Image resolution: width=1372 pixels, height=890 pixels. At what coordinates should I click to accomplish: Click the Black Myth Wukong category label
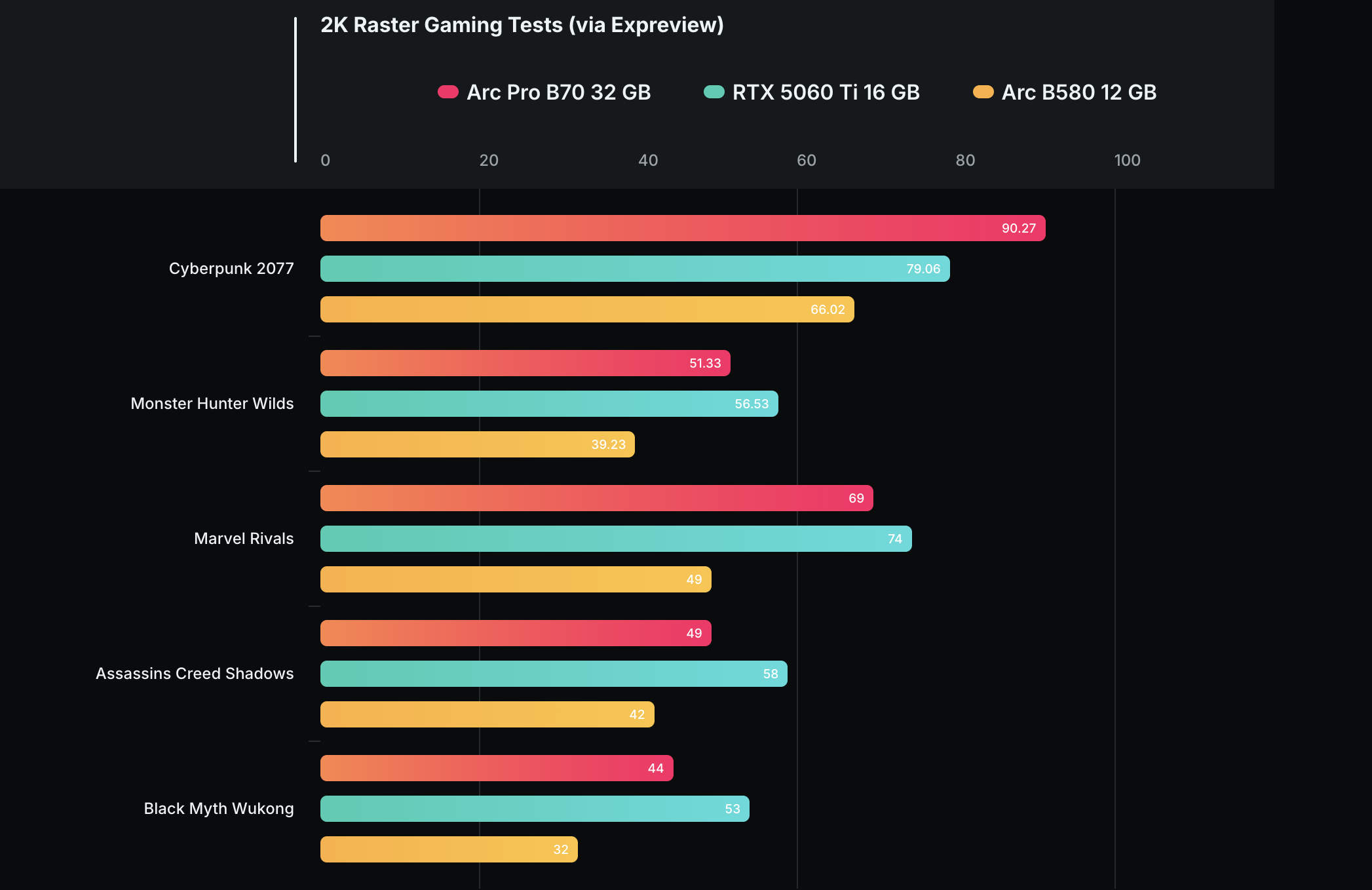tap(219, 809)
